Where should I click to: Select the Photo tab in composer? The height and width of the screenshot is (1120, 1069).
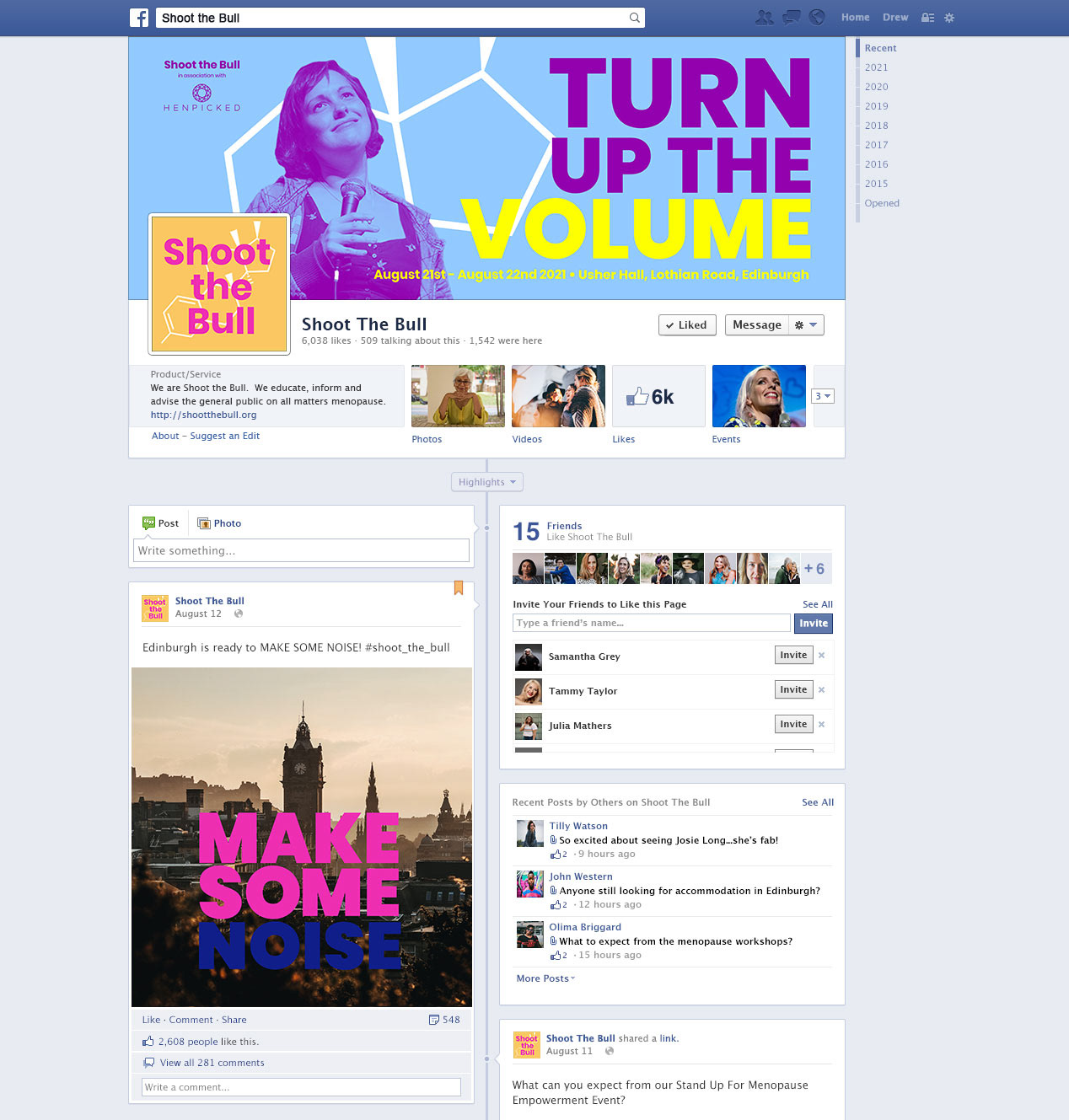point(219,523)
